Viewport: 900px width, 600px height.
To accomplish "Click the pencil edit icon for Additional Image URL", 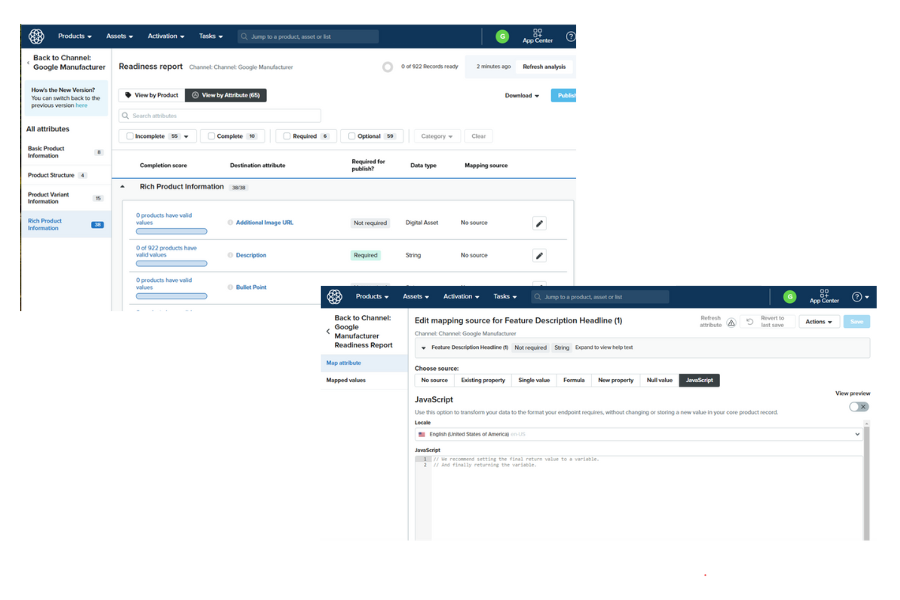I will coord(539,223).
